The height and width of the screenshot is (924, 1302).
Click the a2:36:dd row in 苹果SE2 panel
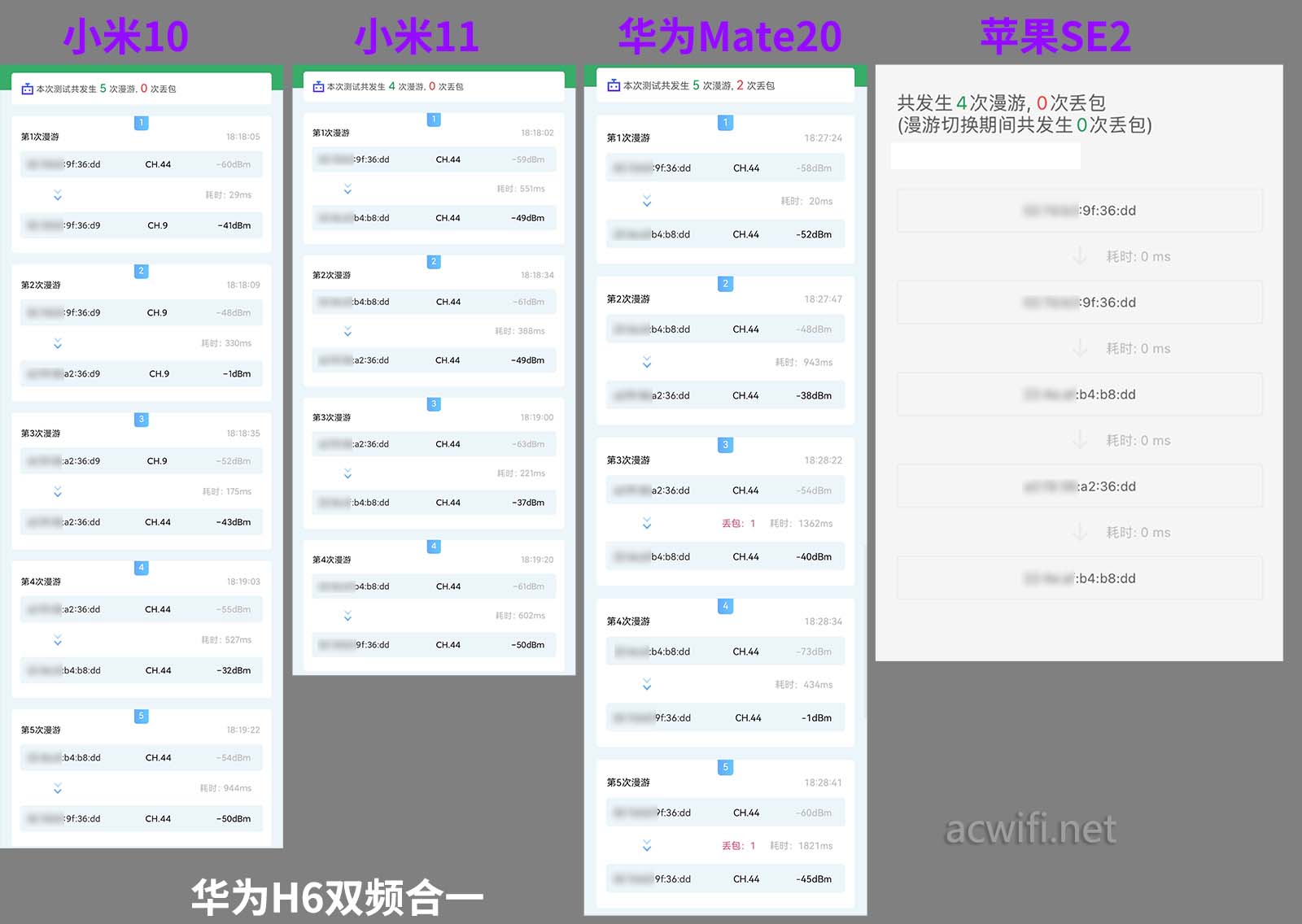[x=1080, y=486]
